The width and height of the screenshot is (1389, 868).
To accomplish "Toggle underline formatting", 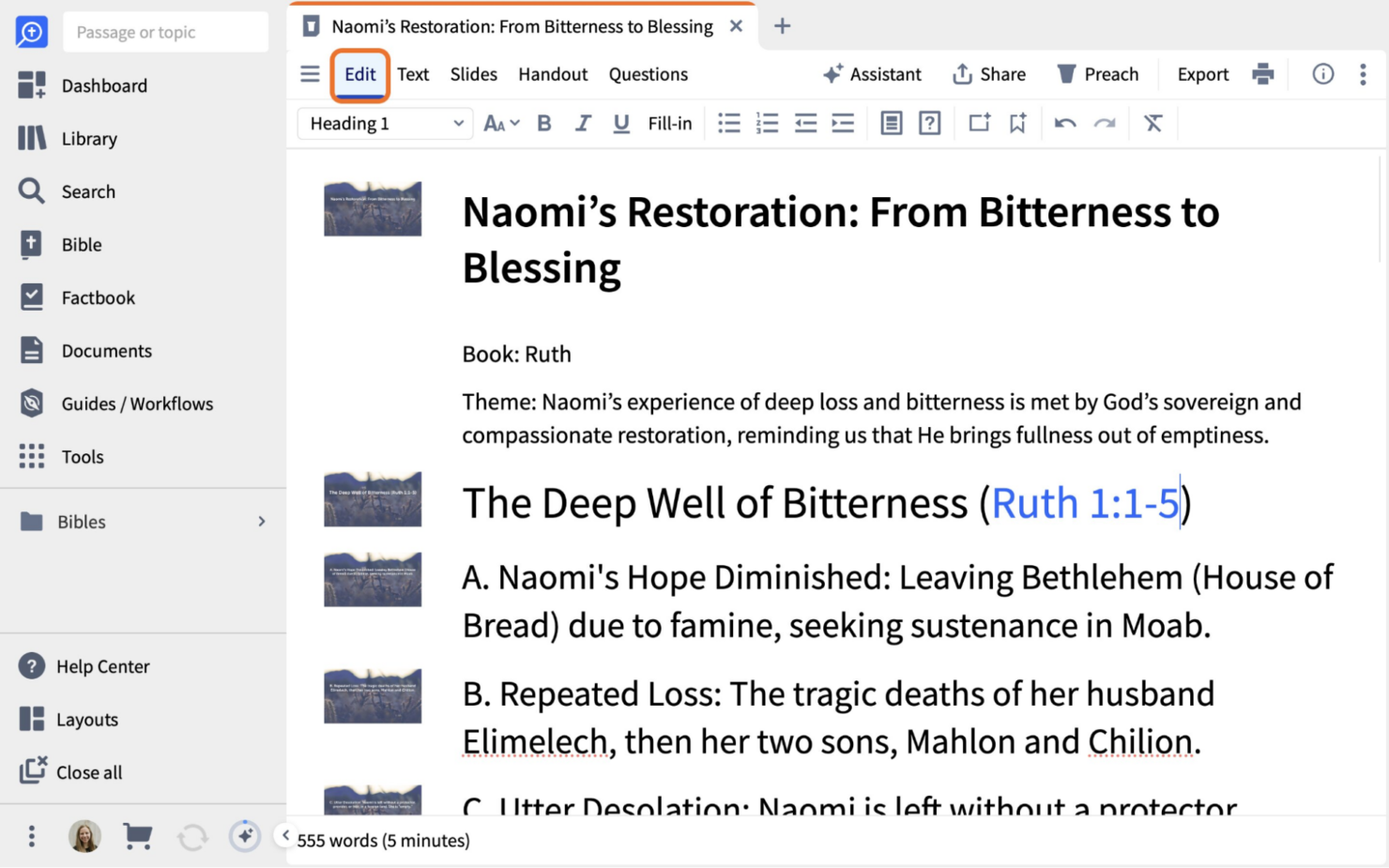I will (x=621, y=123).
